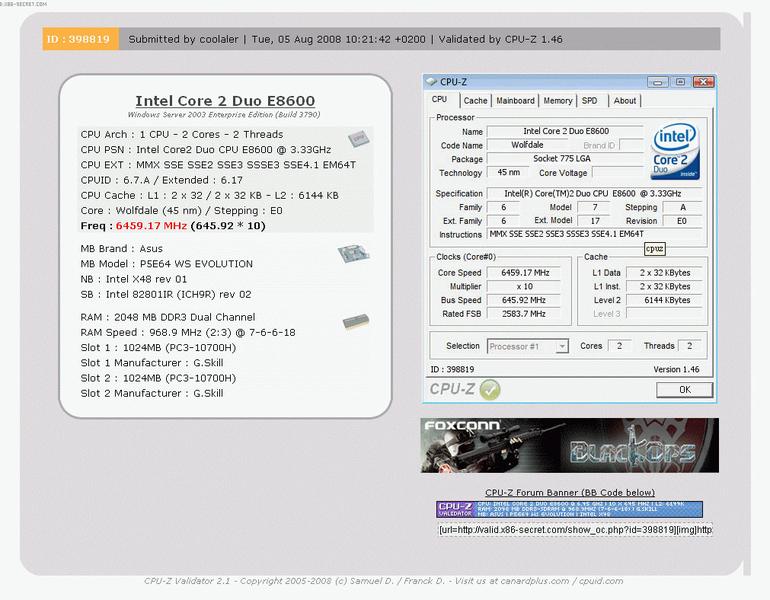Click the Cores count field
This screenshot has width=770, height=600.
pos(620,346)
